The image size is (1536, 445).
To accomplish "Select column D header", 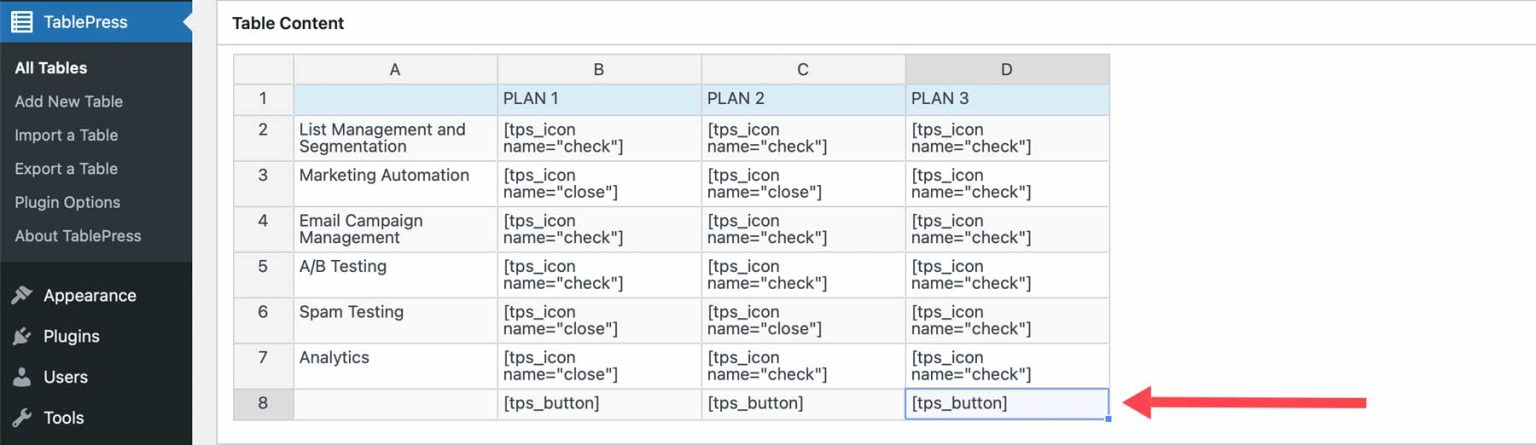I will (x=1007, y=69).
